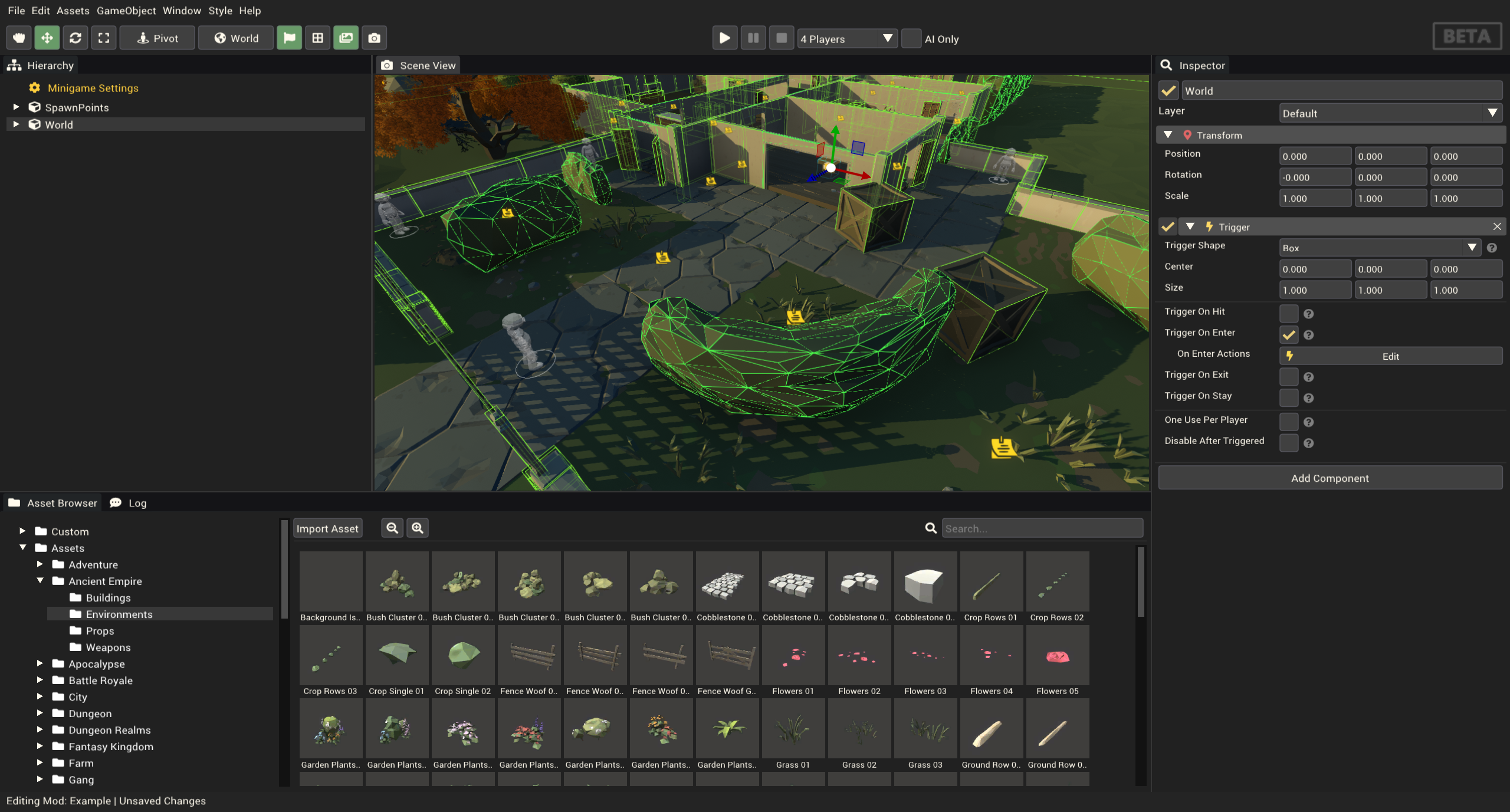1510x812 pixels.
Task: Click the Edit On Enter Actions button
Action: 1391,355
